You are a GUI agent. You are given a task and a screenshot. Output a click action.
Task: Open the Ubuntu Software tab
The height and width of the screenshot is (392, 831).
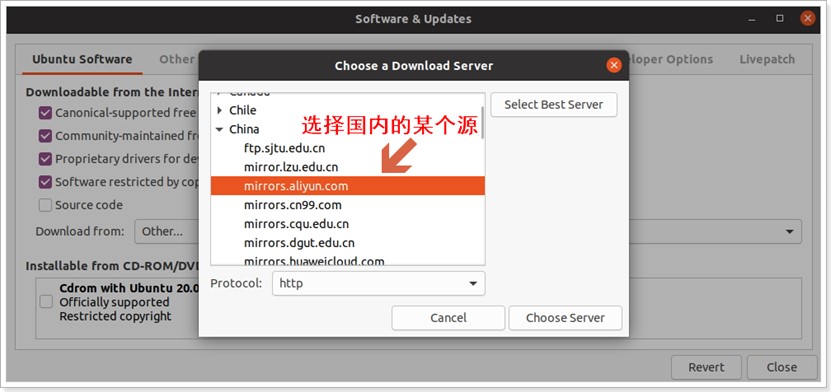(82, 59)
